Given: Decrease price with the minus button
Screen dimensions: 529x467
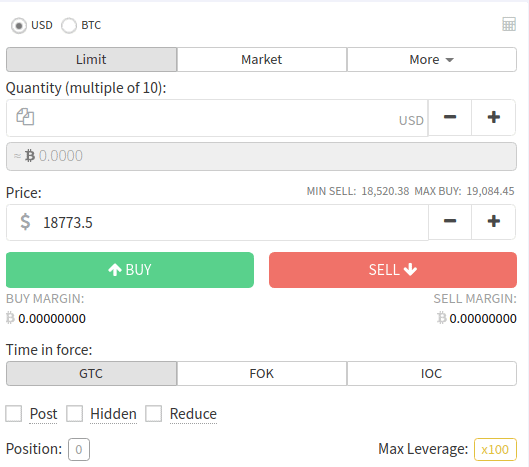Looking at the screenshot, I should (450, 221).
